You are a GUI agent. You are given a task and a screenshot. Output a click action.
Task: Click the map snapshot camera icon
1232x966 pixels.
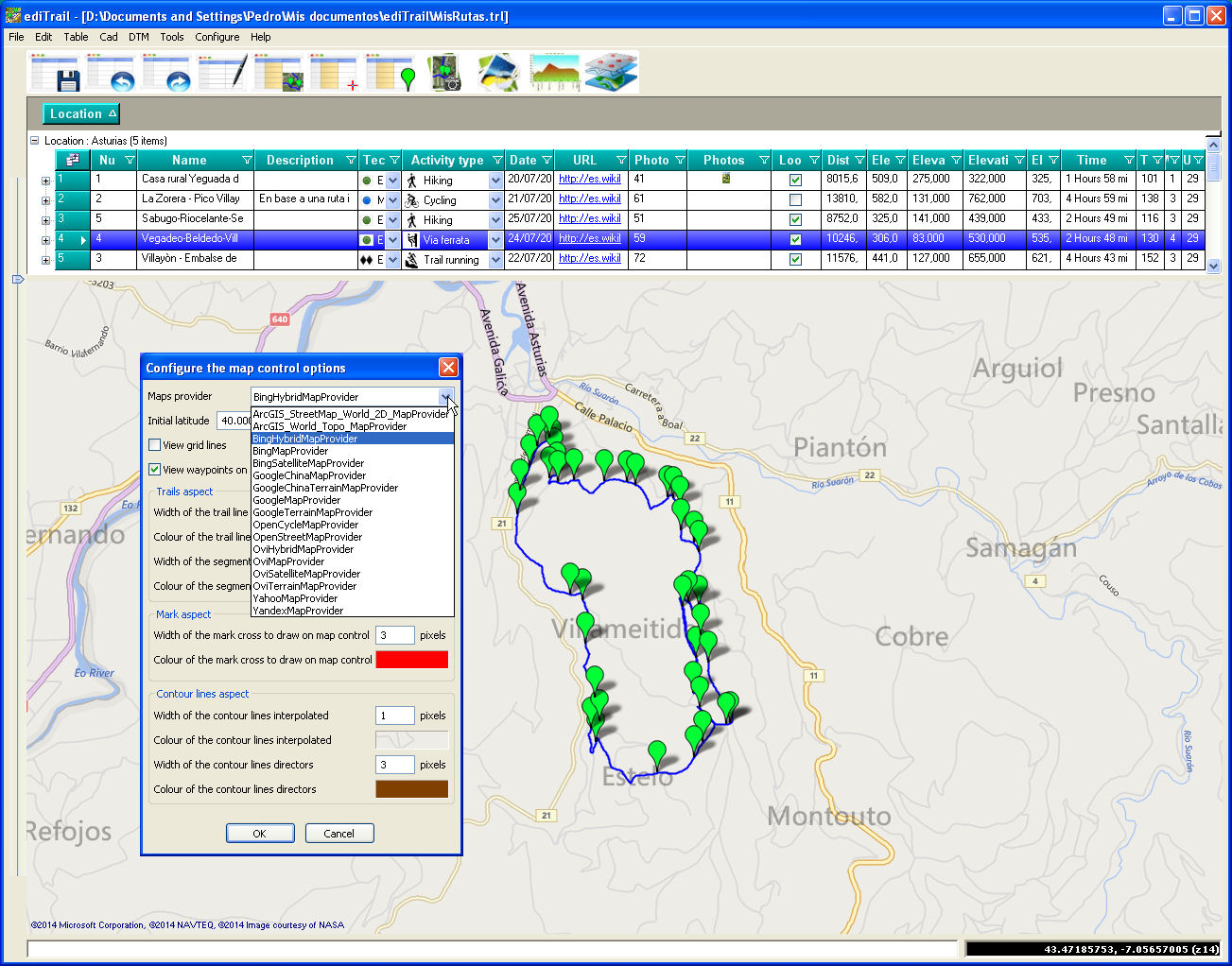pyautogui.click(x=445, y=73)
